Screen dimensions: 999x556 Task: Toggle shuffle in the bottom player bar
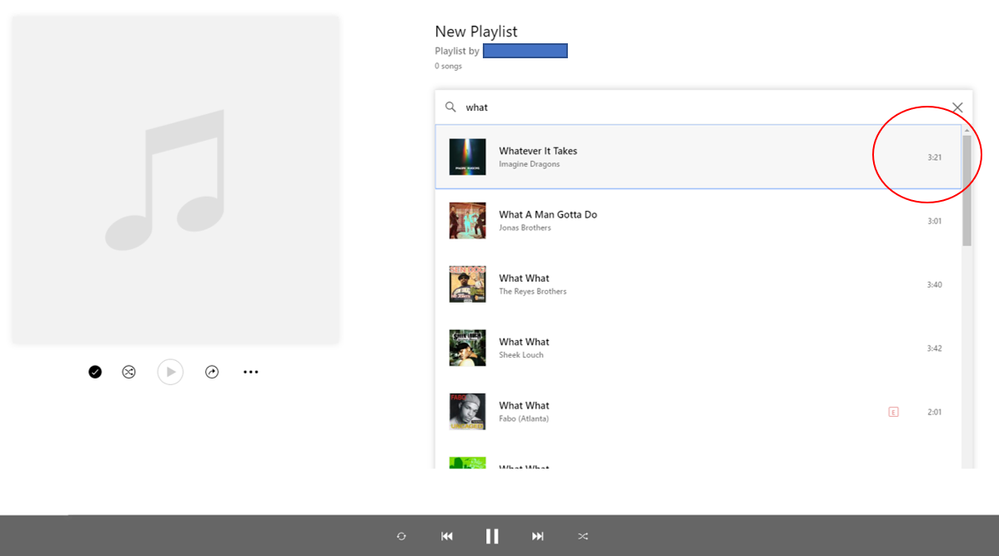584,537
